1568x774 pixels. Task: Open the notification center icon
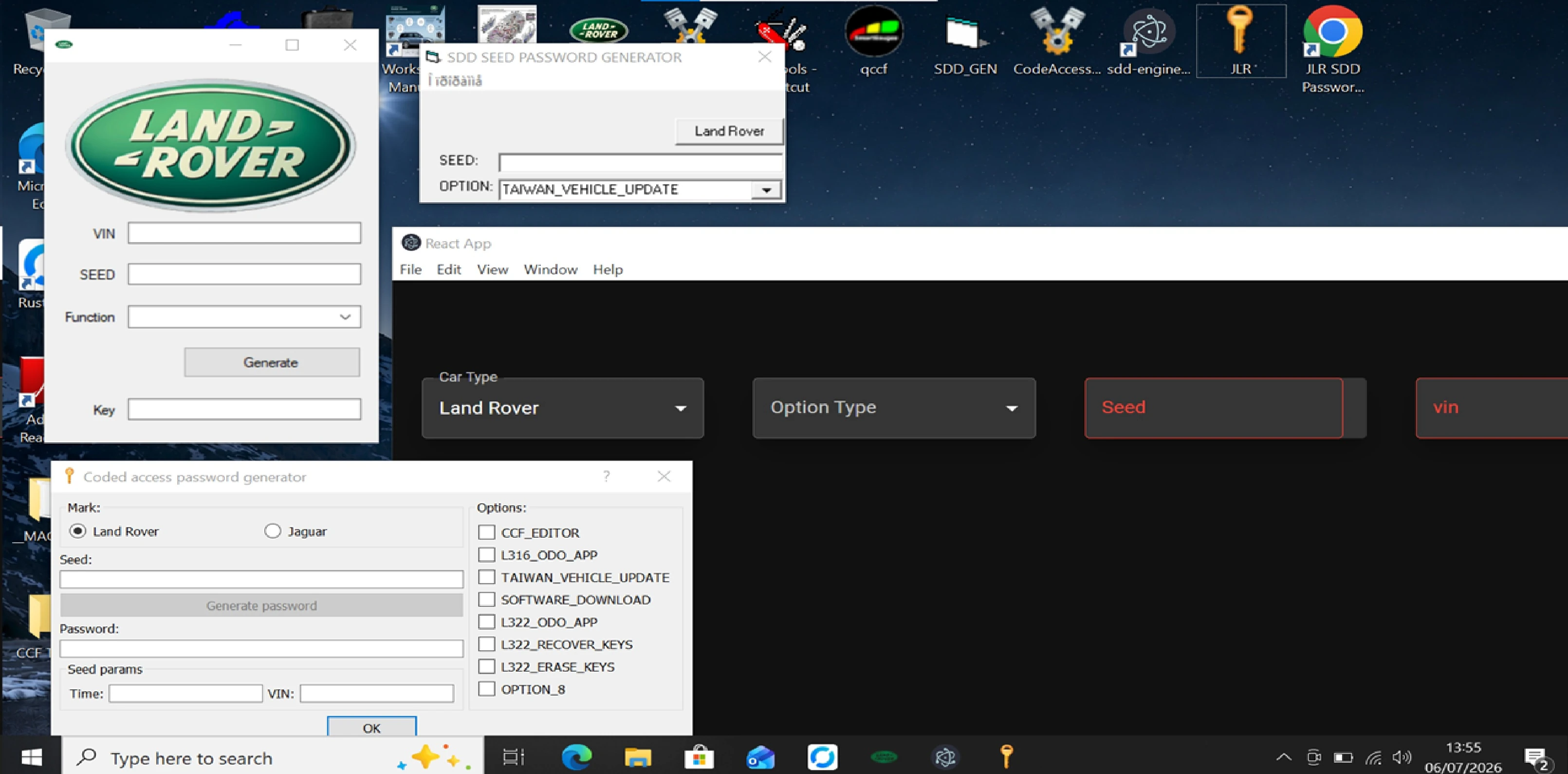pyautogui.click(x=1537, y=759)
